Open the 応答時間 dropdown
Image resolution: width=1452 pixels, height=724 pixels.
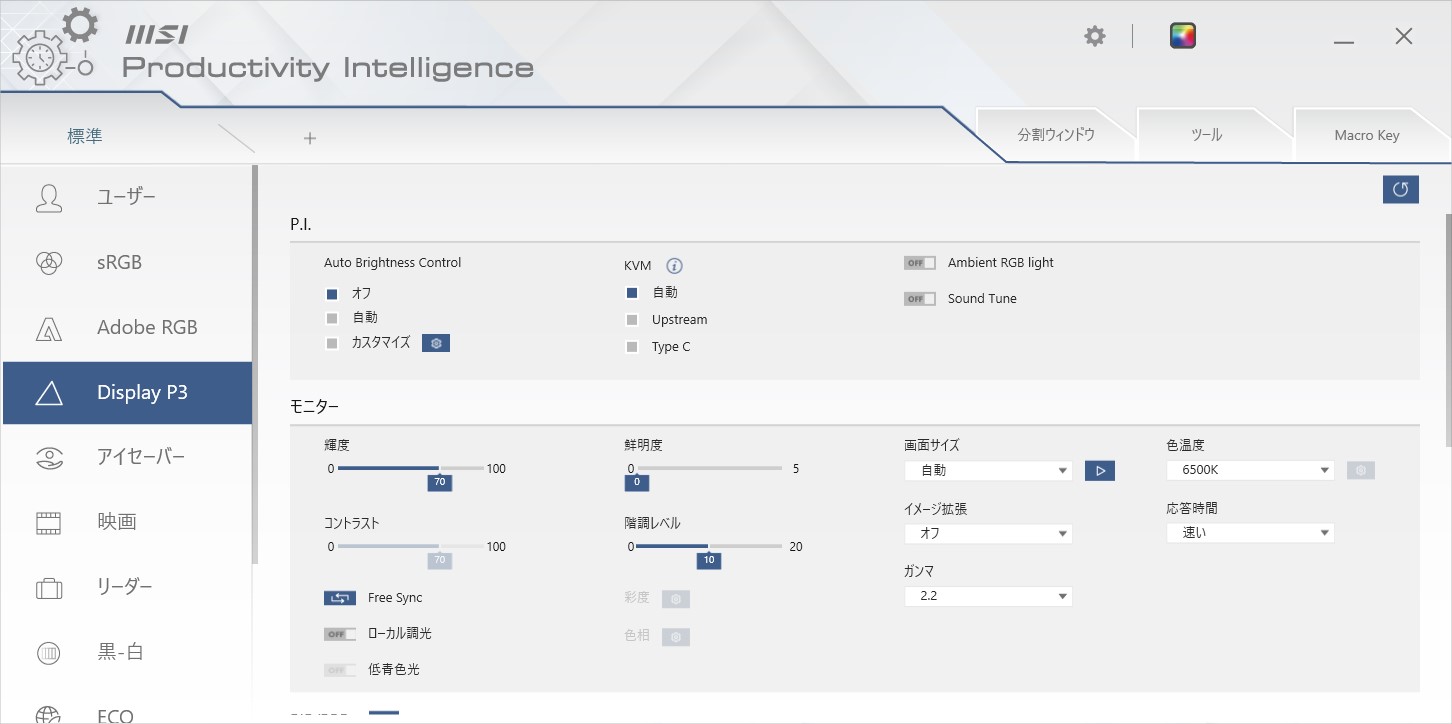pyautogui.click(x=1250, y=533)
